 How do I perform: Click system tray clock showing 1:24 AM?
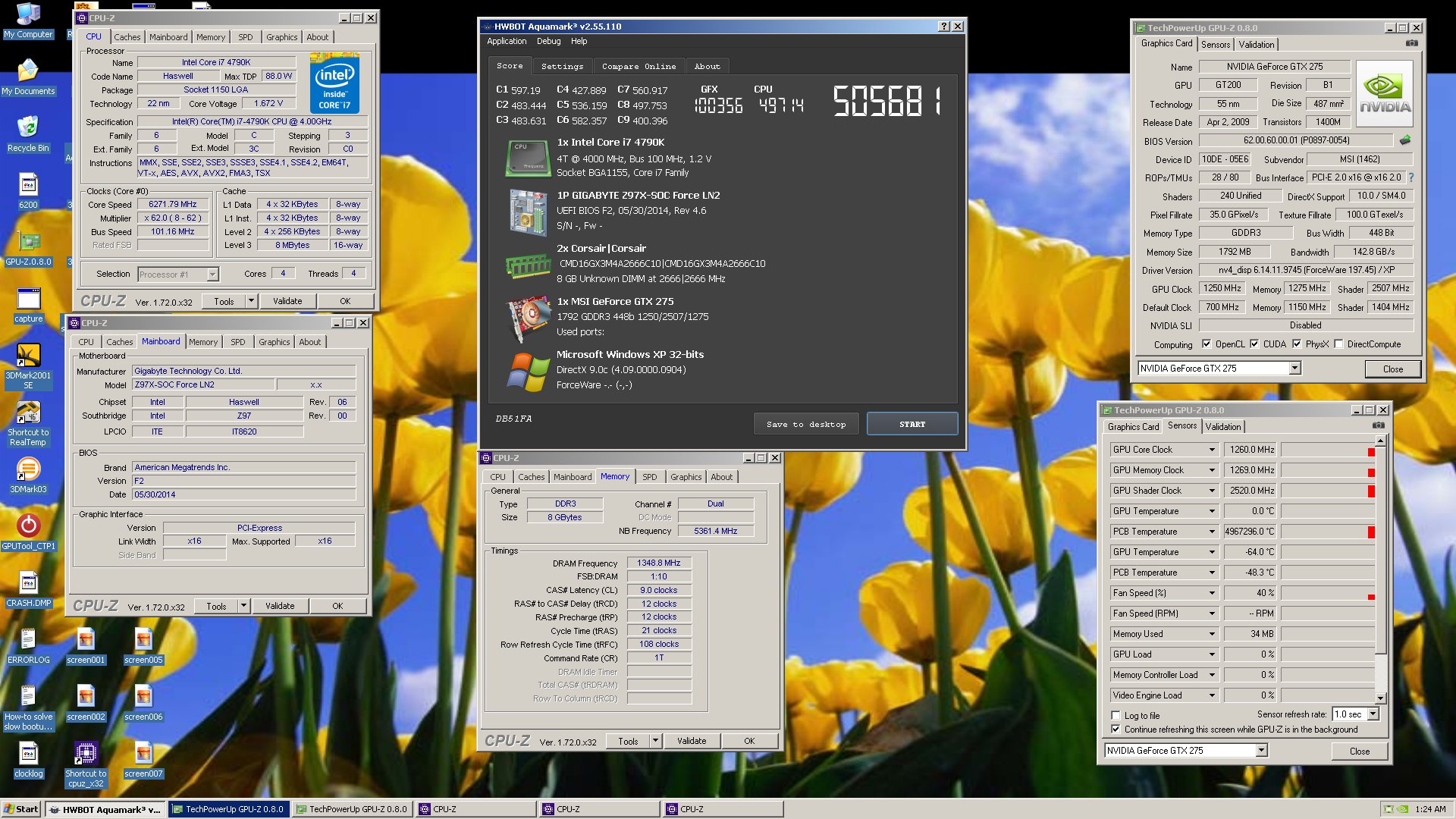[x=1430, y=809]
